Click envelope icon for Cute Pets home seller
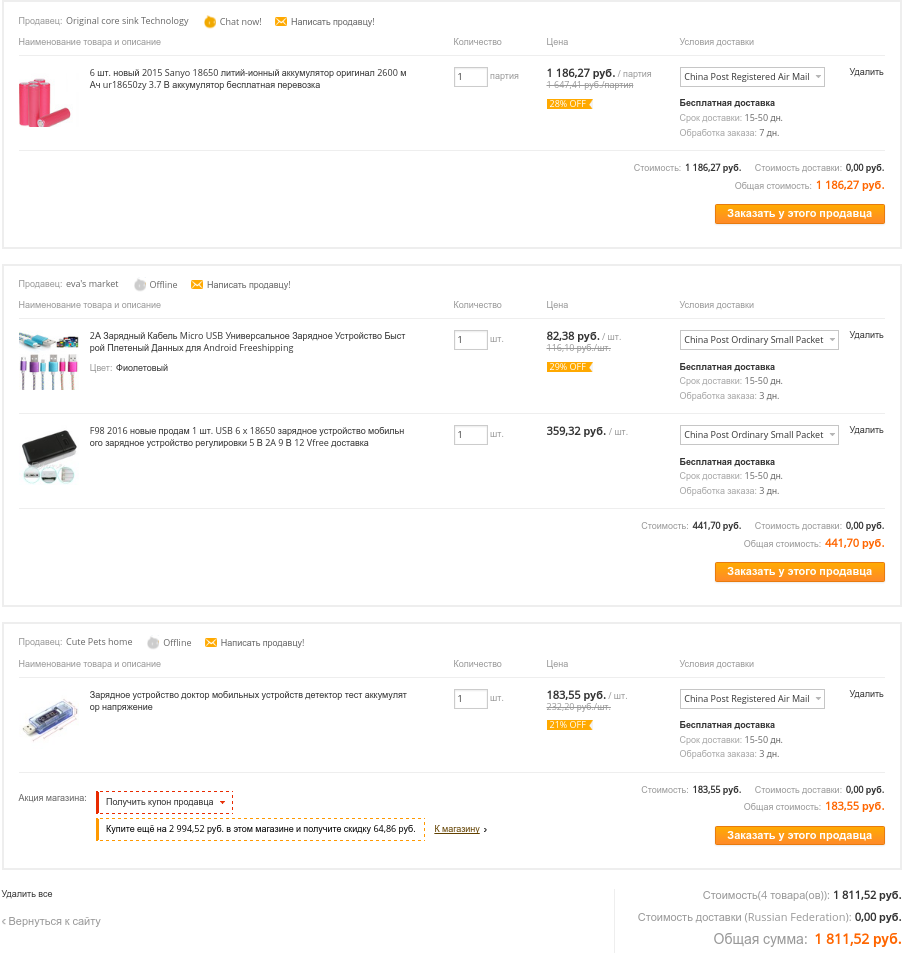The width and height of the screenshot is (909, 953). coord(211,643)
